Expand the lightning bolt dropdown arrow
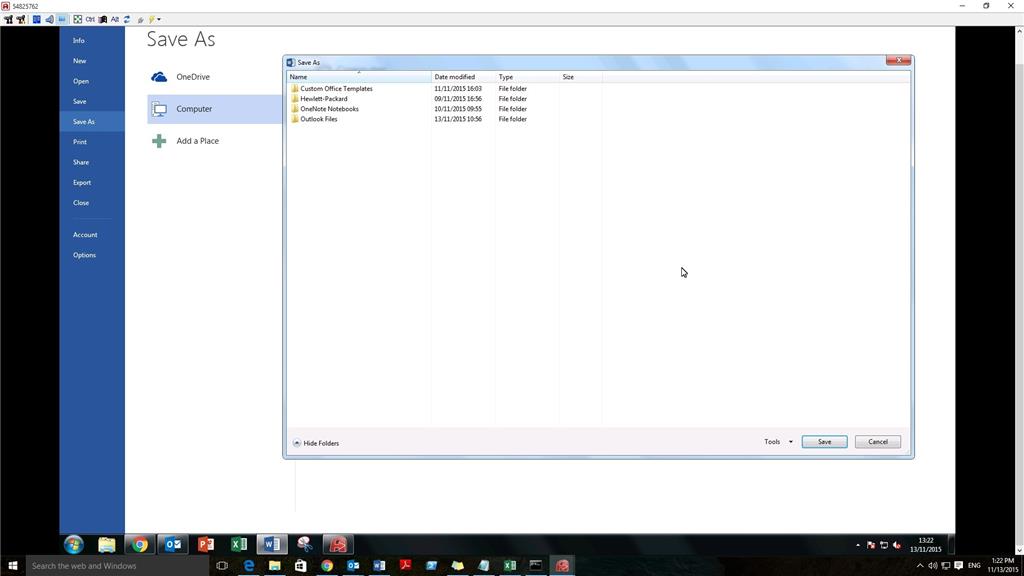Viewport: 1024px width, 576px height. (159, 20)
